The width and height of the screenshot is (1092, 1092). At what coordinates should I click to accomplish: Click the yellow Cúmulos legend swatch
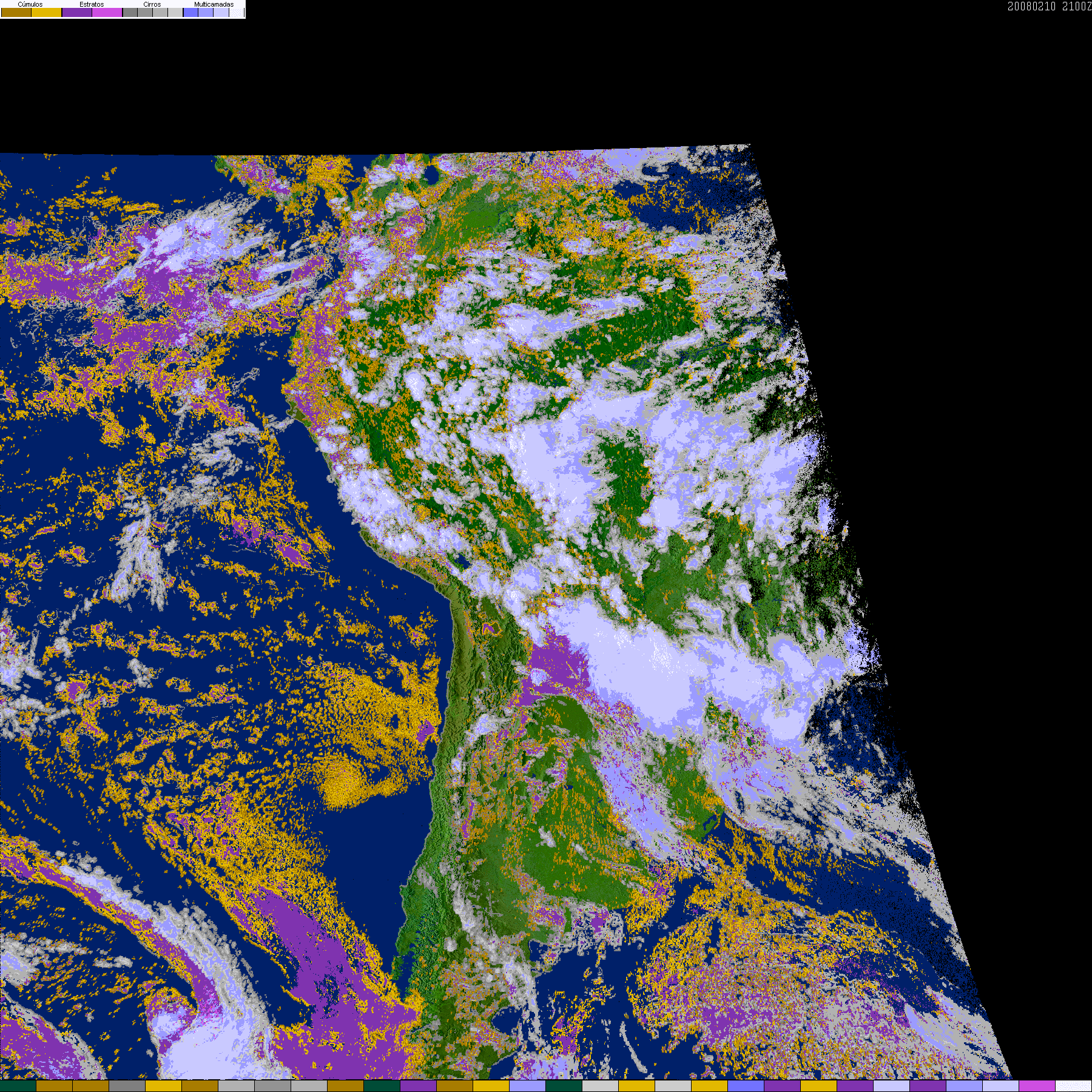tap(47, 12)
